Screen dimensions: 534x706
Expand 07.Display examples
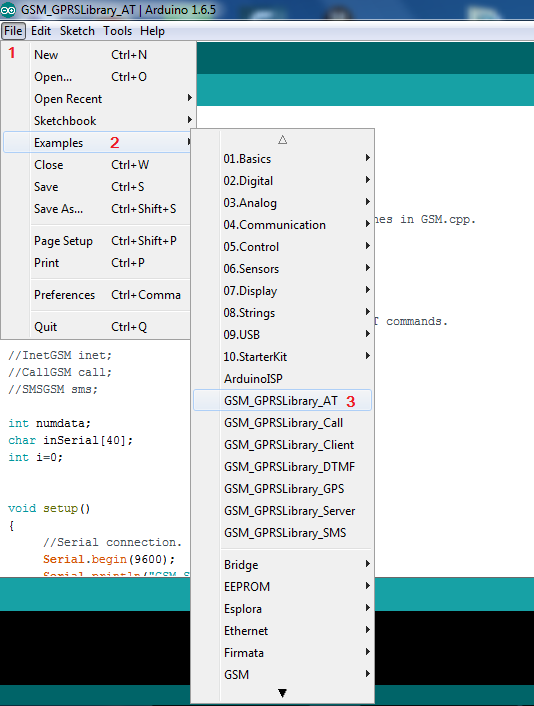pos(282,291)
